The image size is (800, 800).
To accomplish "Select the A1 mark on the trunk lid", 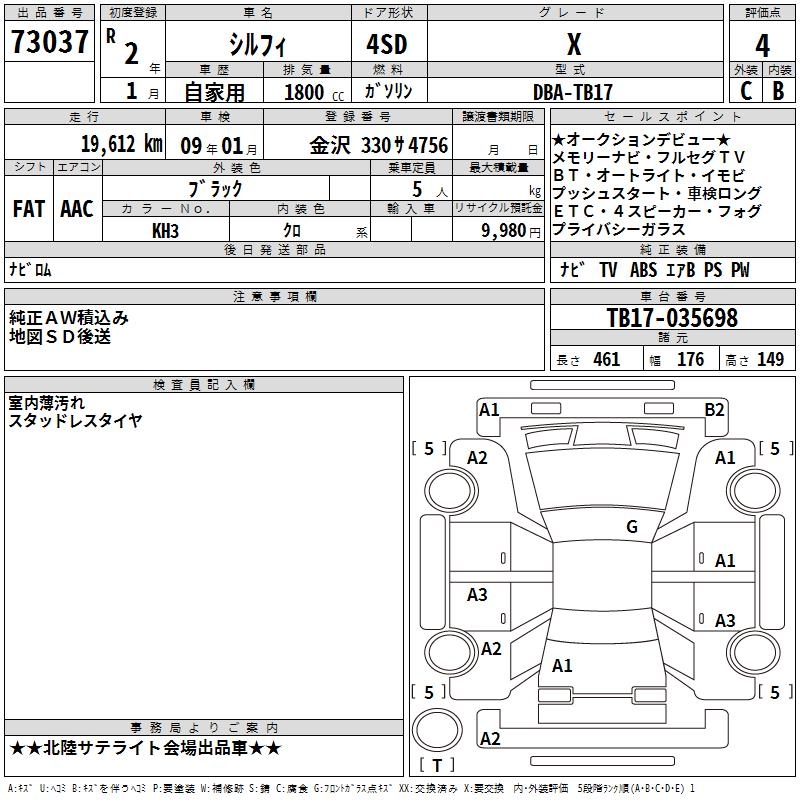I will [562, 665].
